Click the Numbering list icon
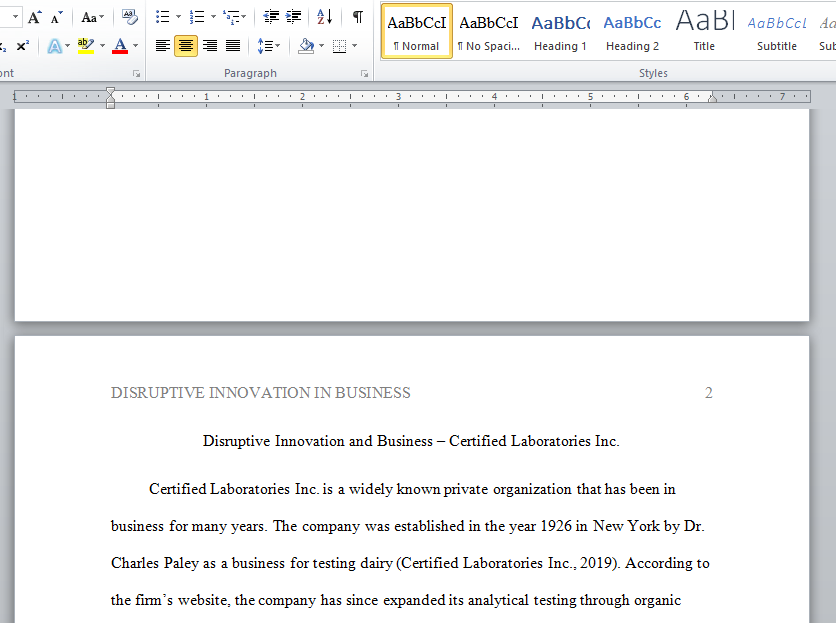The width and height of the screenshot is (836, 623). [x=197, y=18]
